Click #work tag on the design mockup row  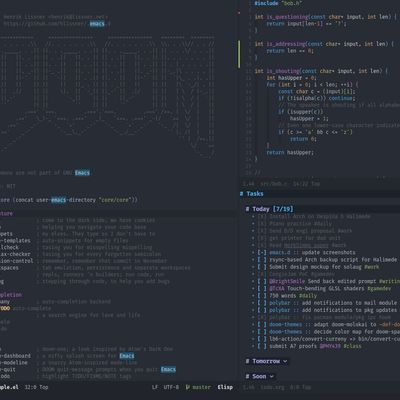point(372,267)
